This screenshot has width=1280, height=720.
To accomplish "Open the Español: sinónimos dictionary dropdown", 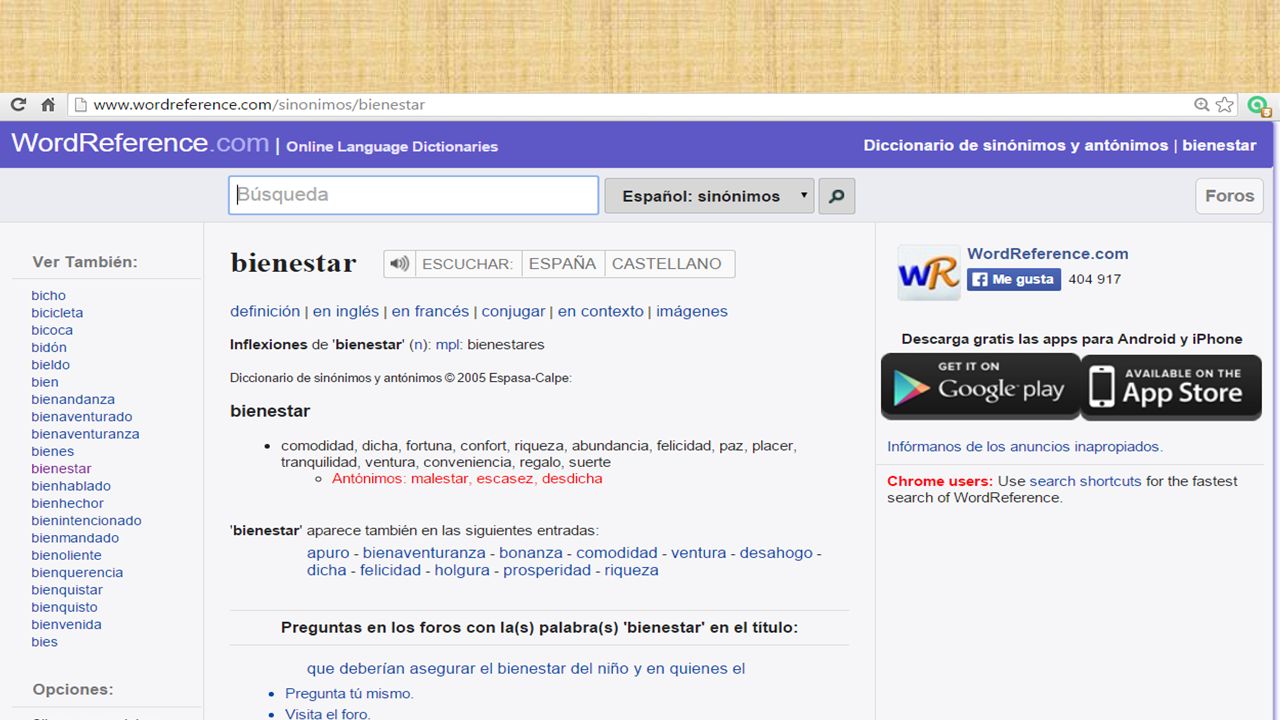I will click(709, 196).
